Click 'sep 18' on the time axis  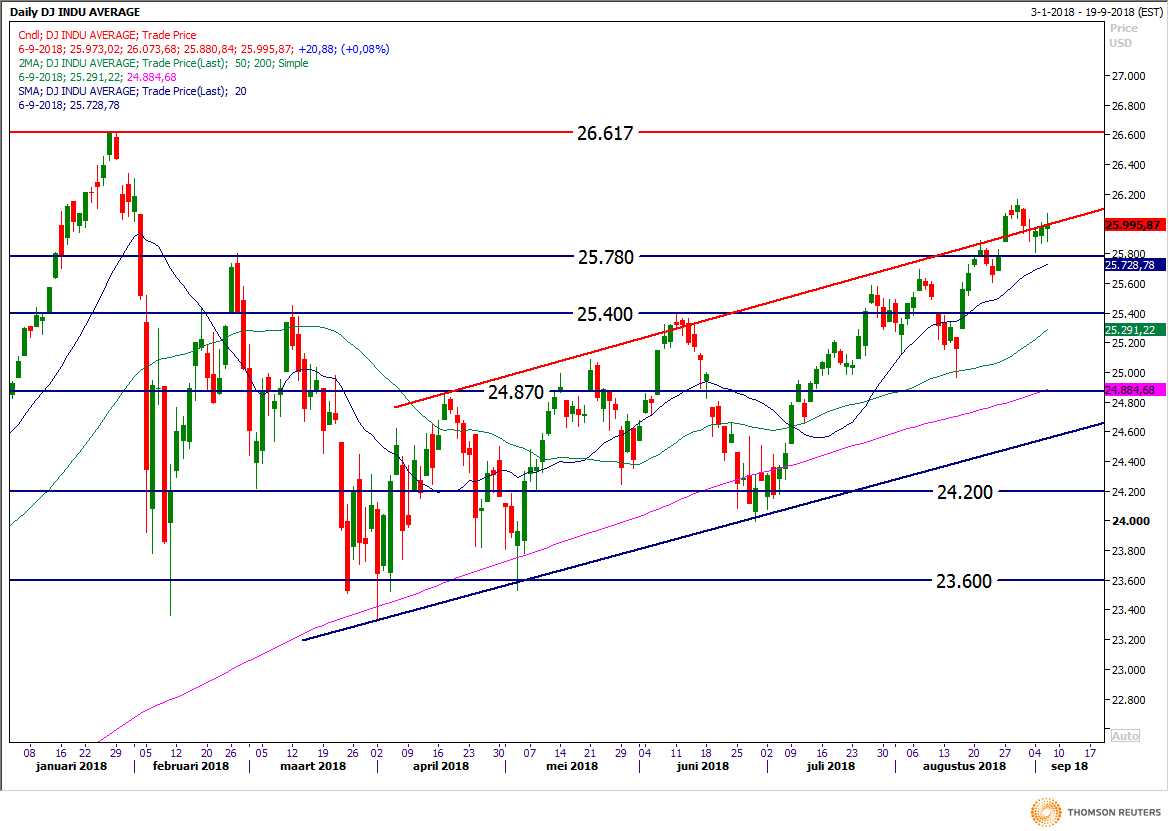coord(1069,766)
